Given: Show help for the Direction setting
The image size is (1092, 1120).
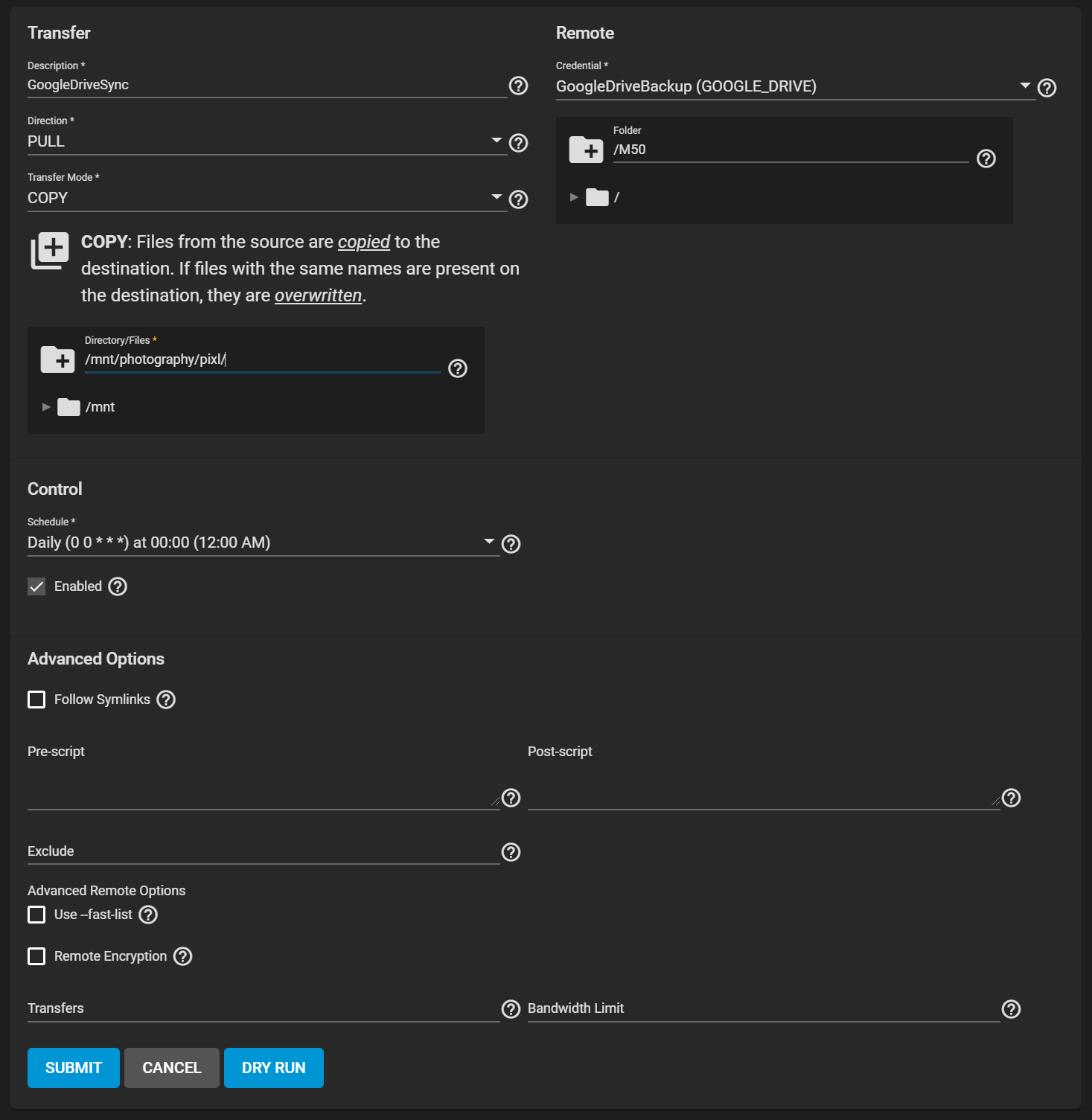Looking at the screenshot, I should pos(518,143).
